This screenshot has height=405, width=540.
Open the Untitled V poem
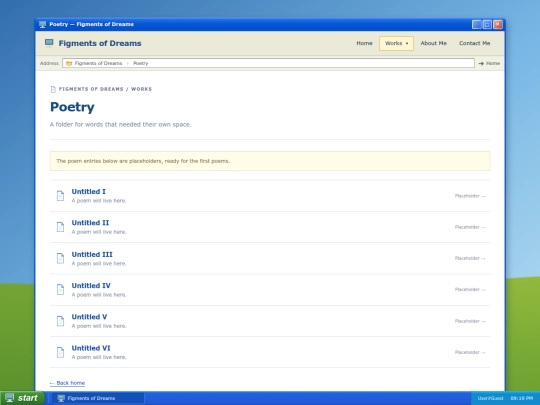(x=89, y=317)
